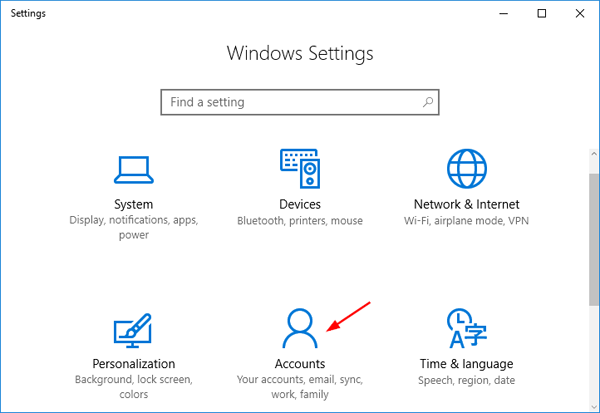The height and width of the screenshot is (413, 600).
Task: Open the System laptop icon
Action: coord(134,170)
